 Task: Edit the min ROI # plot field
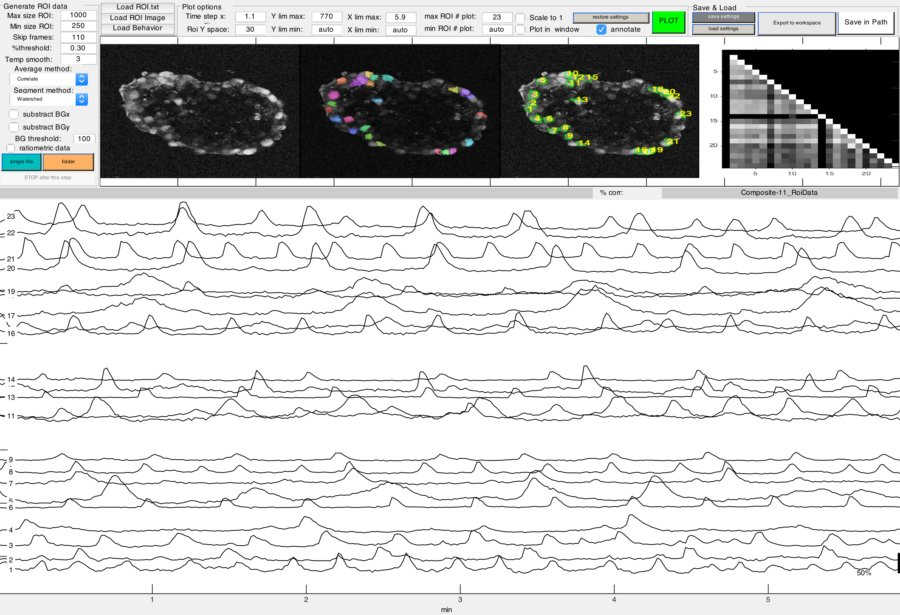click(496, 29)
